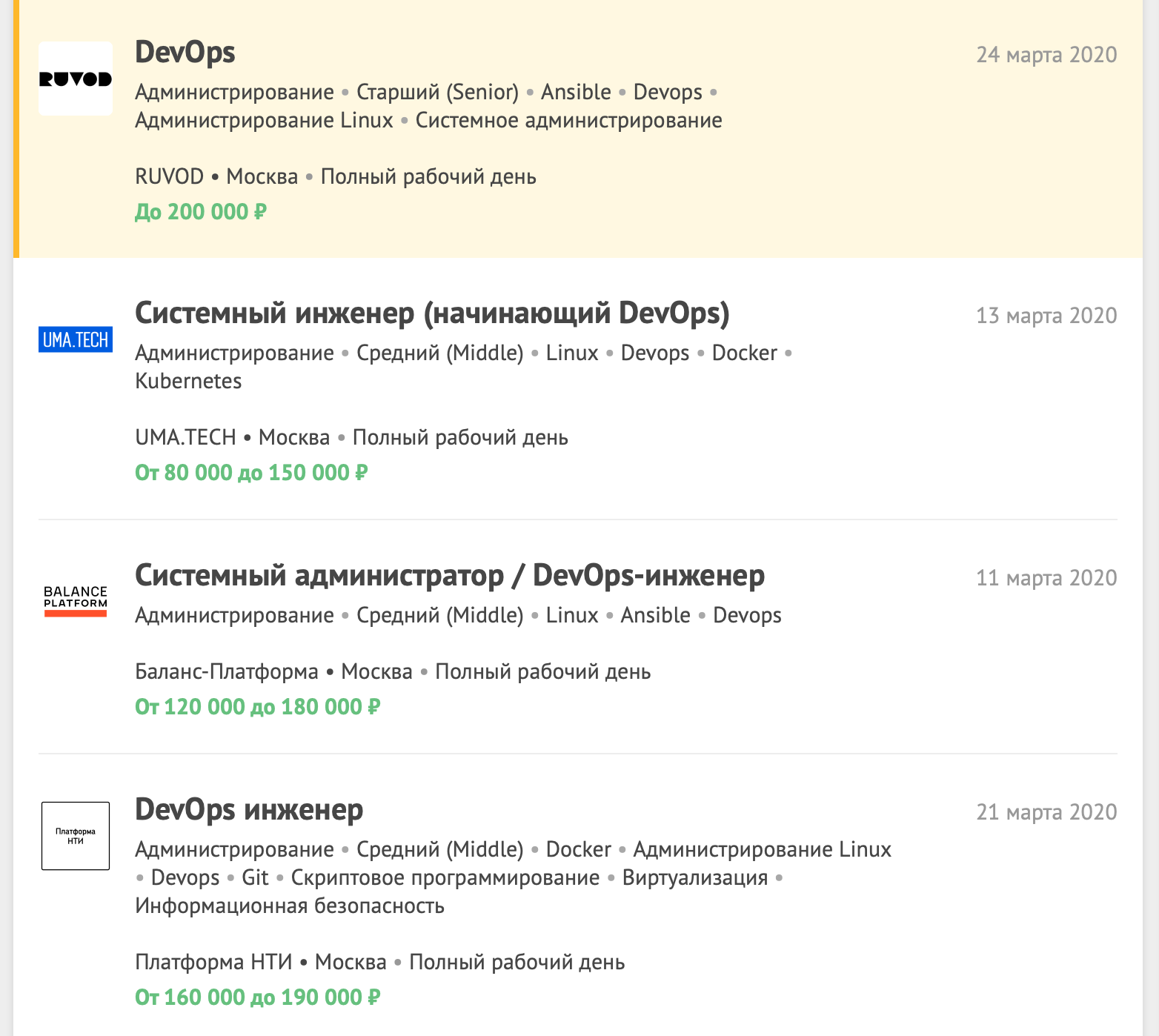Click the salary От 160 000 до 190 000 ₽
The width and height of the screenshot is (1159, 1036).
(257, 997)
